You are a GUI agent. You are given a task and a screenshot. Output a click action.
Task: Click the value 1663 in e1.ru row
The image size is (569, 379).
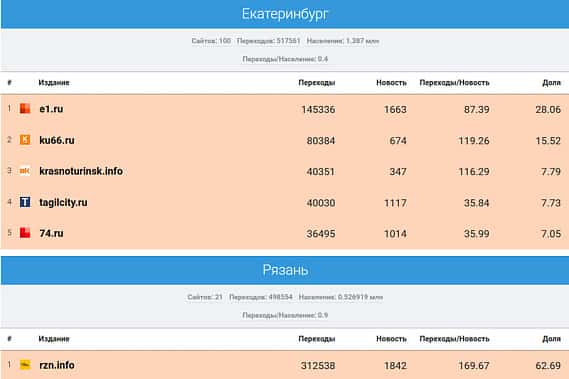point(395,109)
